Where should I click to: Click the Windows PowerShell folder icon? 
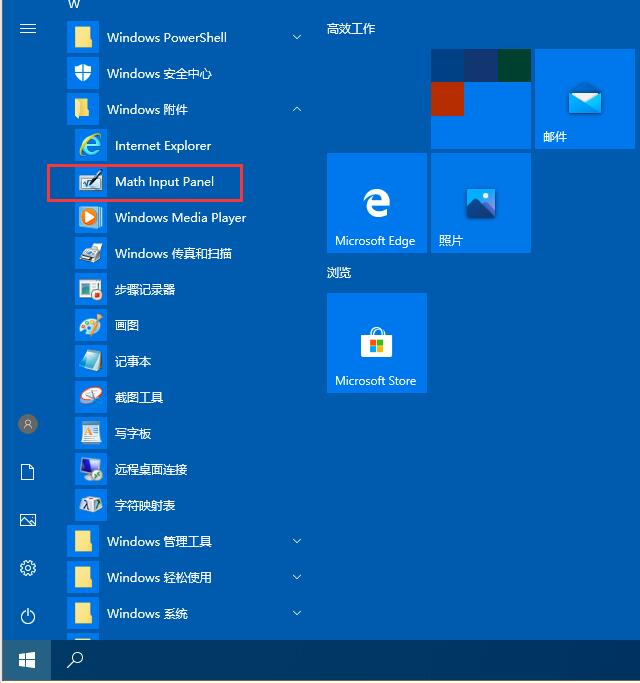pyautogui.click(x=83, y=37)
